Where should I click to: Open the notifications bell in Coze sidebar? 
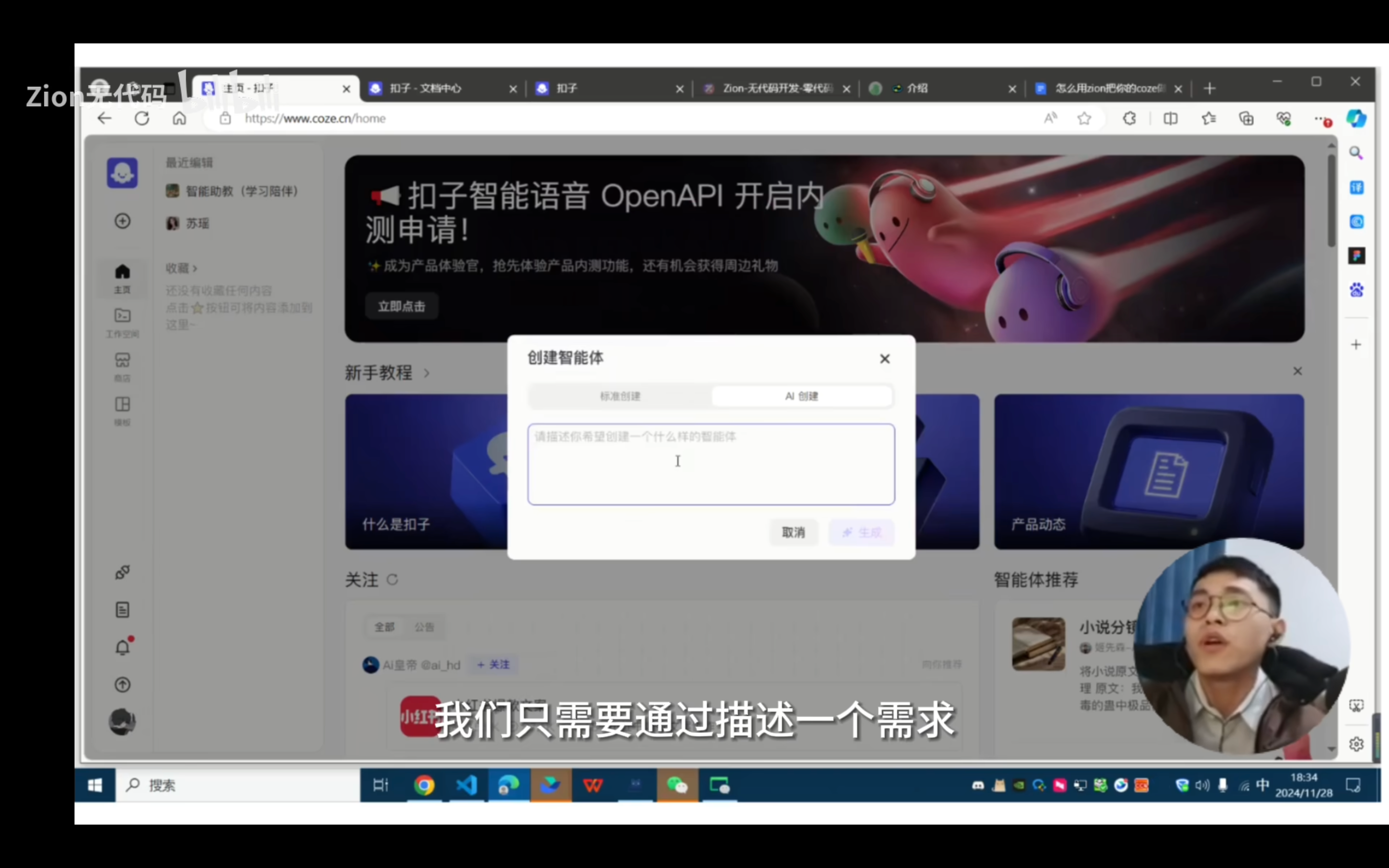[x=123, y=648]
